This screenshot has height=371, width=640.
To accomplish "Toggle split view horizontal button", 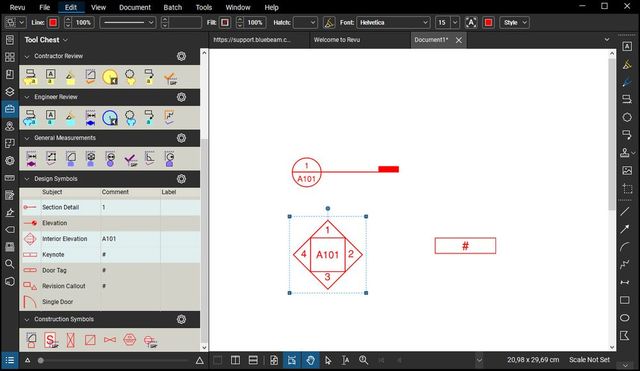I will point(253,360).
